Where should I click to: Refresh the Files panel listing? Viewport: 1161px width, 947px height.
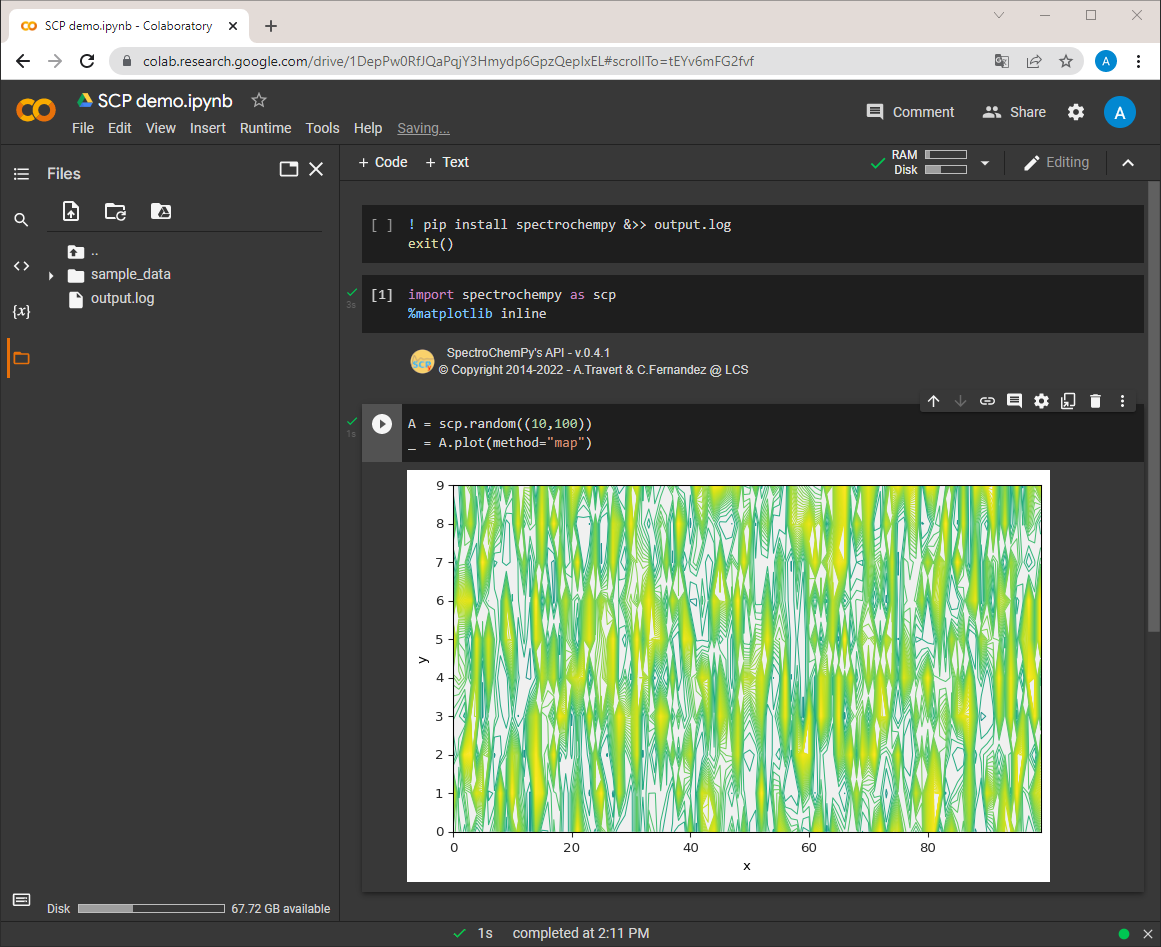pos(116,212)
